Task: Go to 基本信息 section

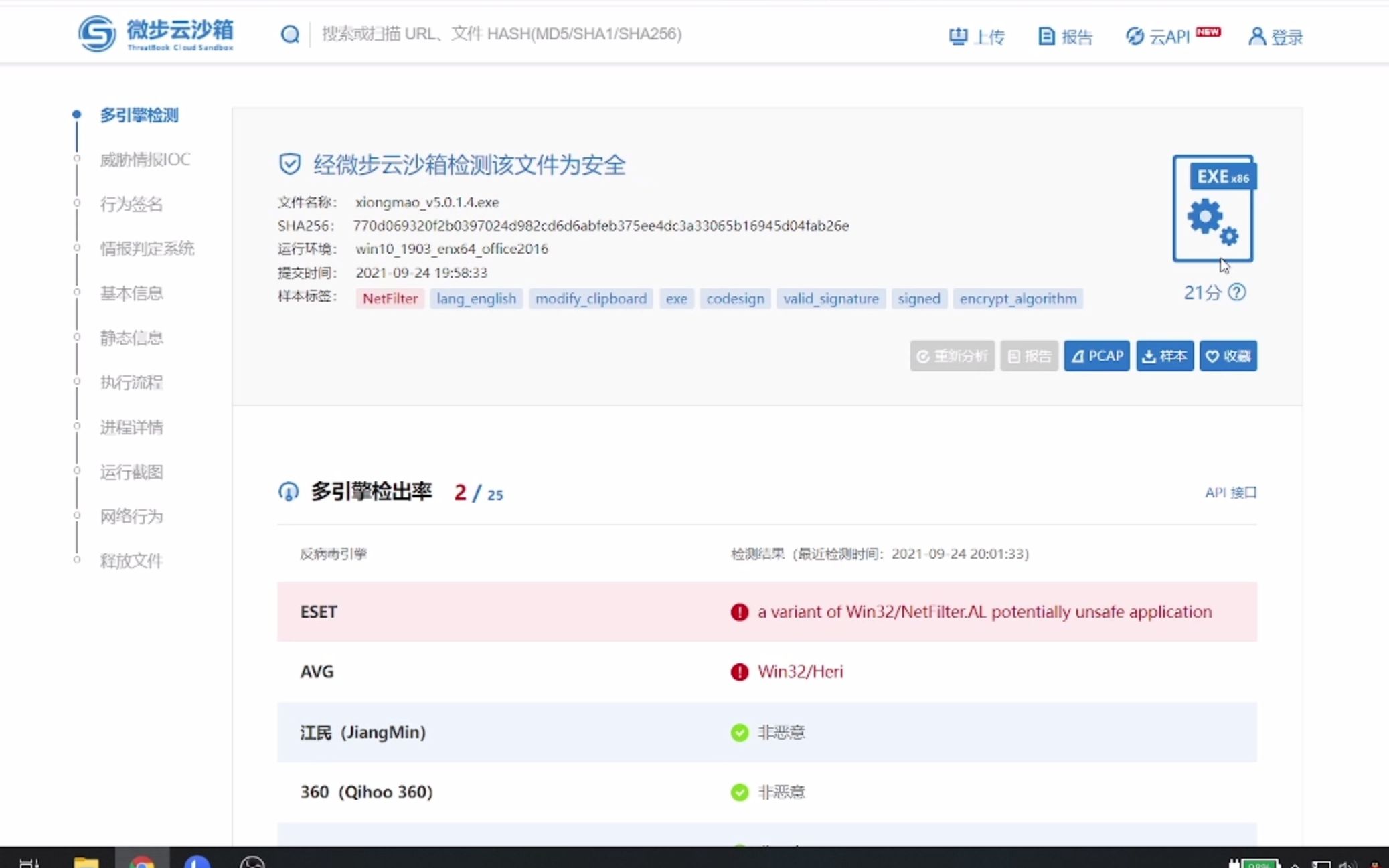Action: [x=131, y=293]
